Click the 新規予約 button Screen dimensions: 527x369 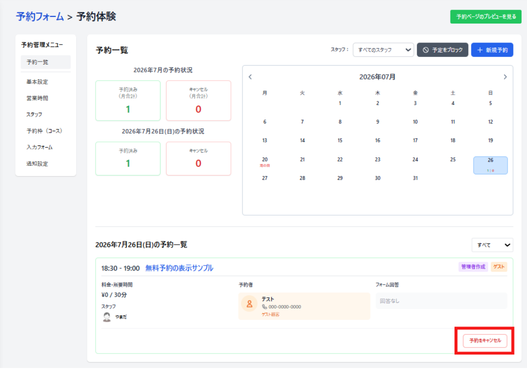tap(492, 50)
